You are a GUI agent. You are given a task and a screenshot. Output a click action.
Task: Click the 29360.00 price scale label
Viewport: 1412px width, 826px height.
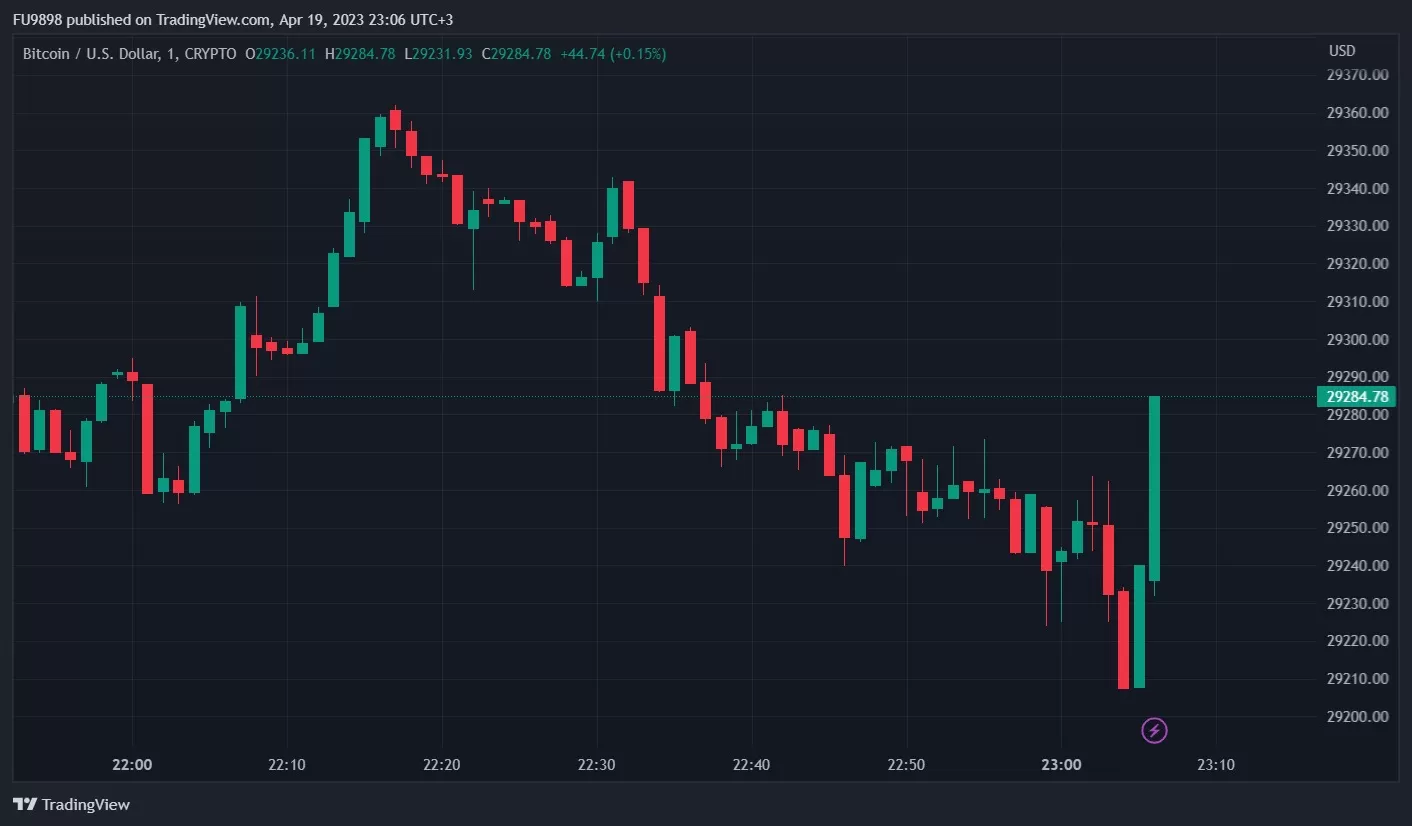[1357, 113]
